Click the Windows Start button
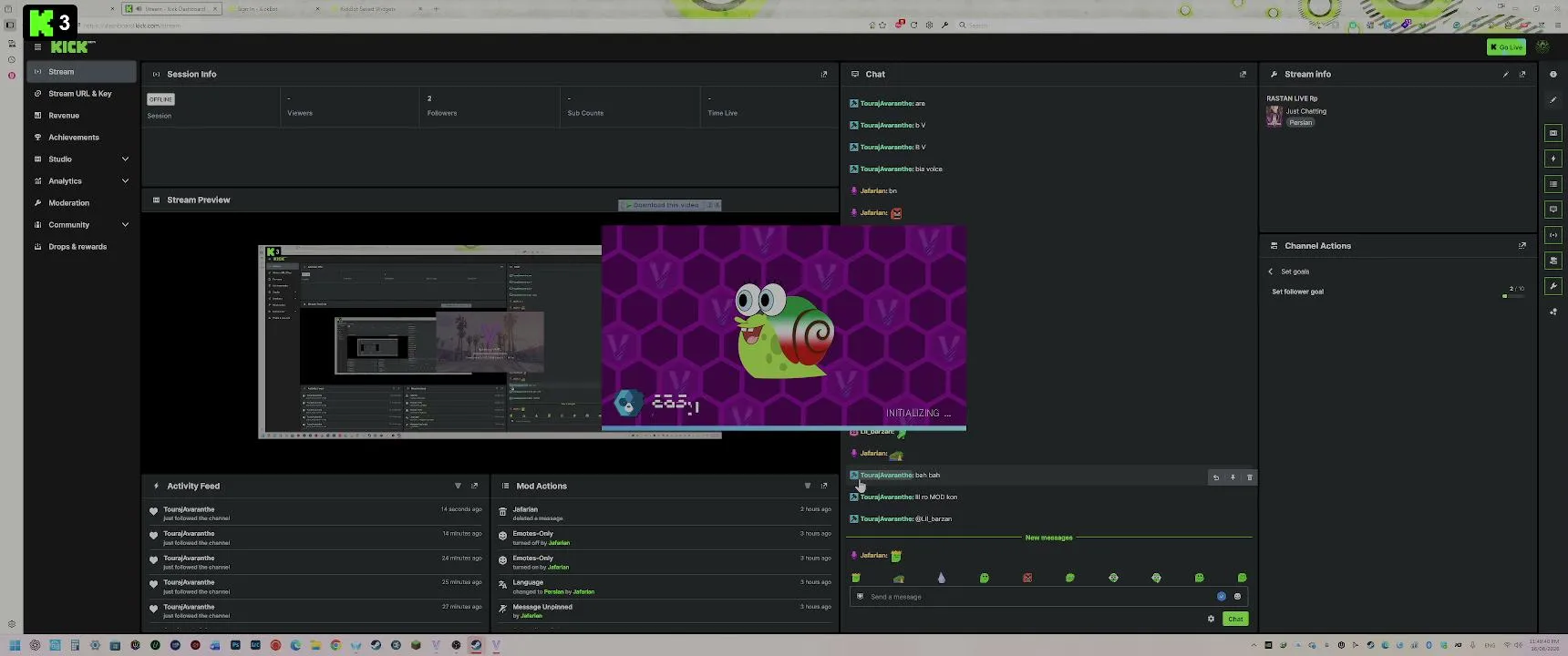 point(15,645)
